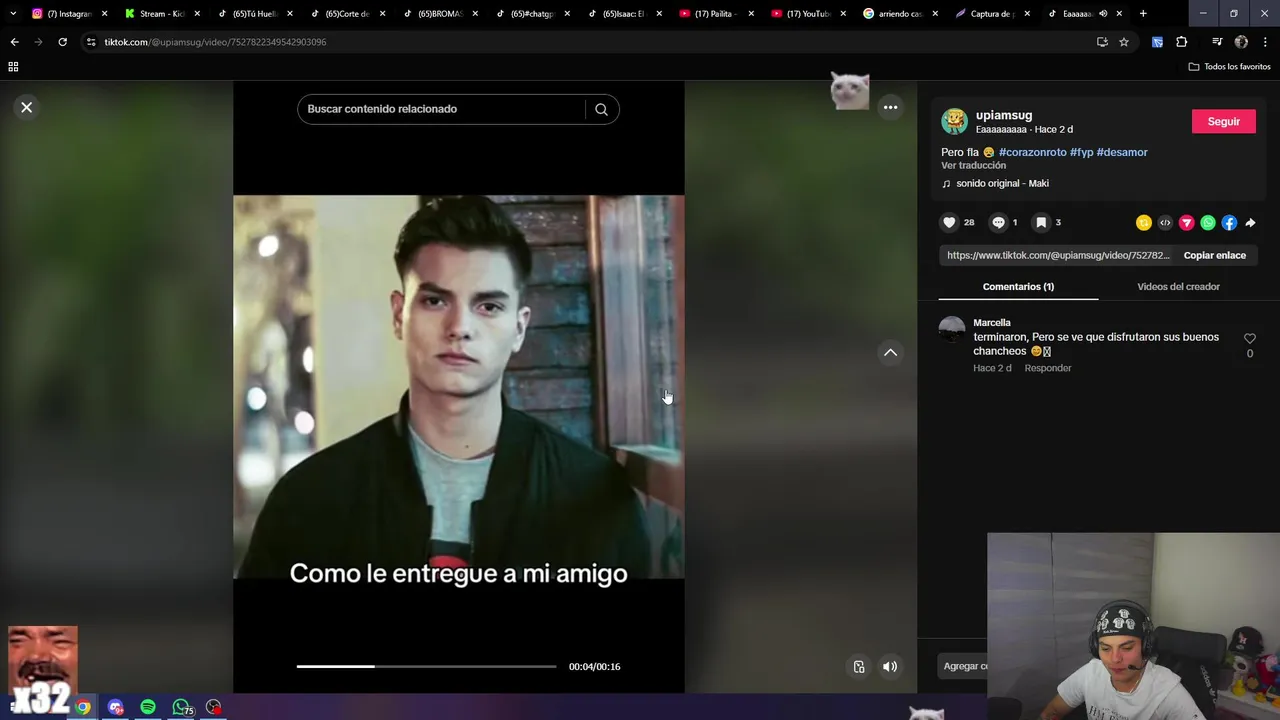Open tab search dropdown arrow
Viewport: 1280px width, 720px height.
[x=12, y=14]
